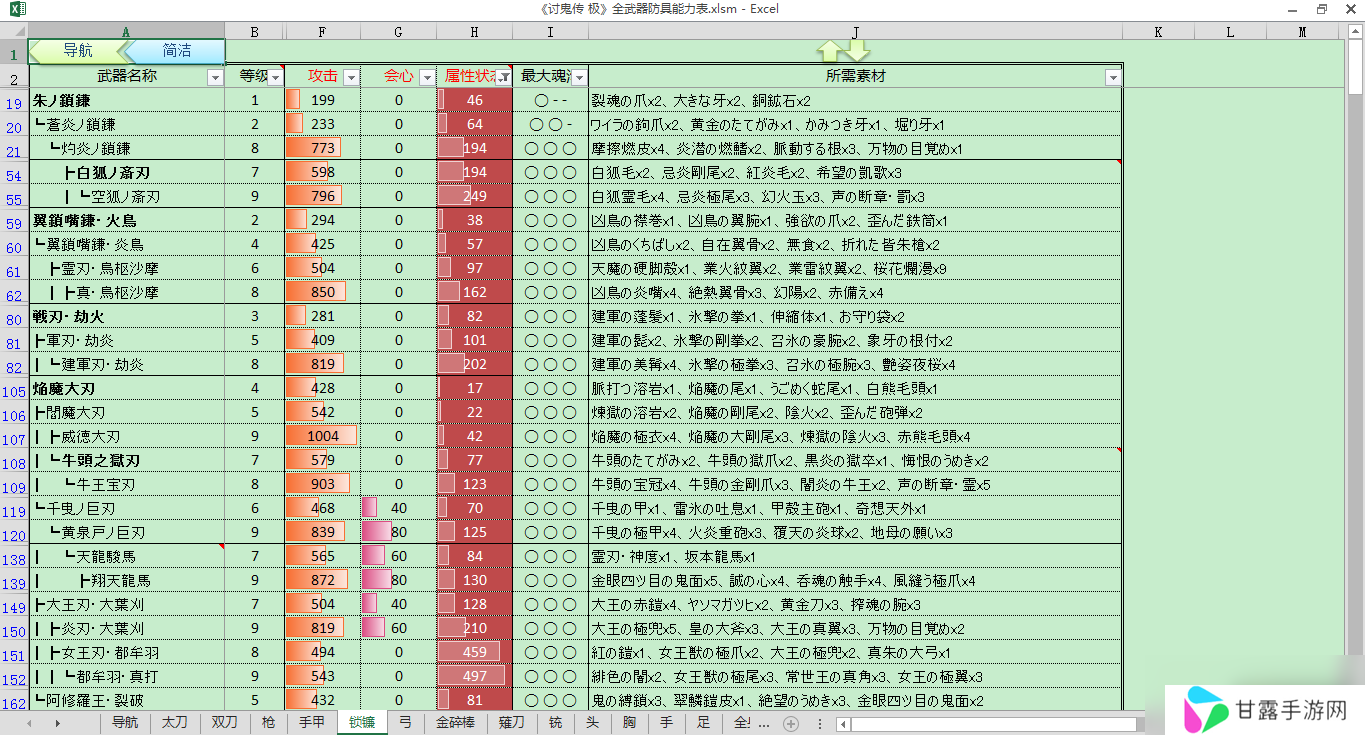Click attack value 850 cell
Viewport: 1365px width, 735px height.
point(323,292)
